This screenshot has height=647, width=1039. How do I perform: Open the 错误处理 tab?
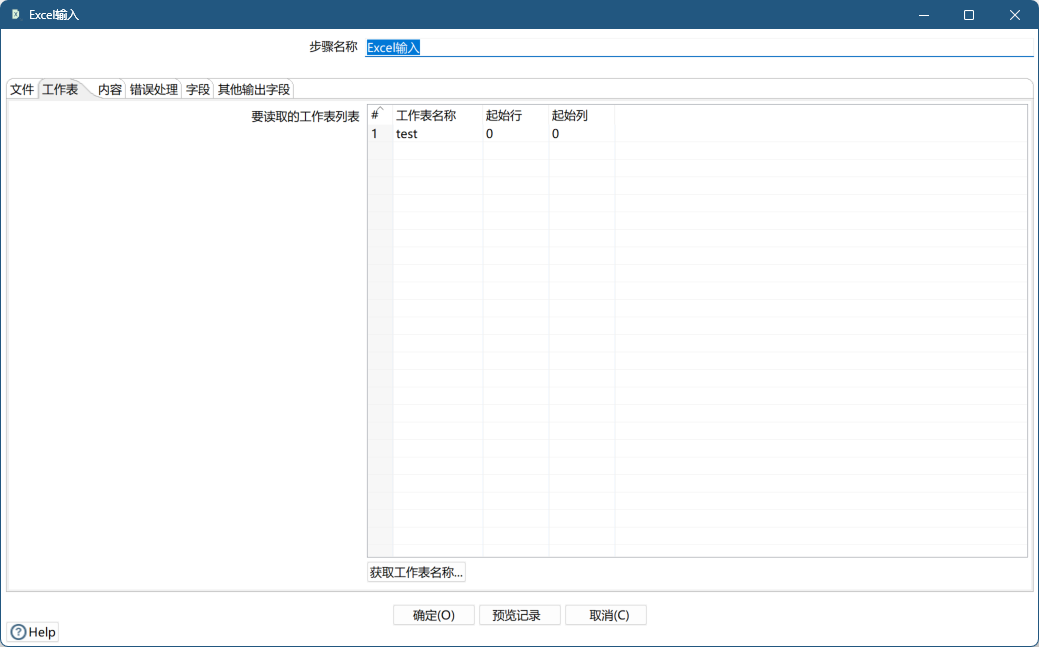(151, 88)
